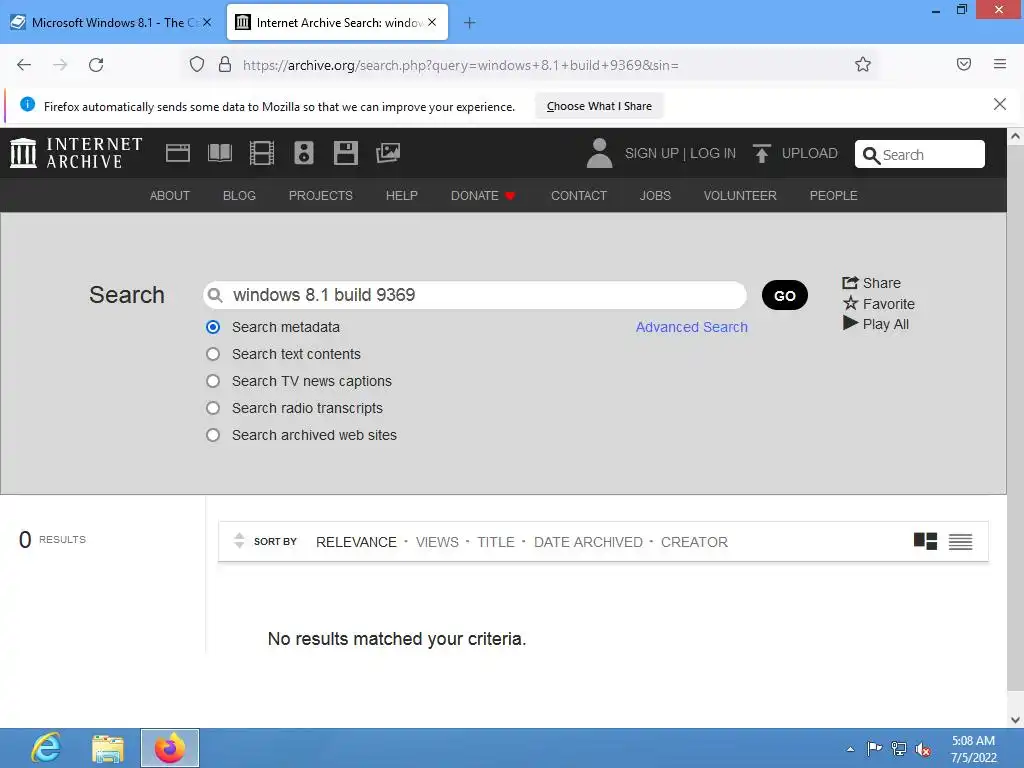The width and height of the screenshot is (1024, 768).
Task: Click the Upload arrow icon
Action: click(x=761, y=153)
